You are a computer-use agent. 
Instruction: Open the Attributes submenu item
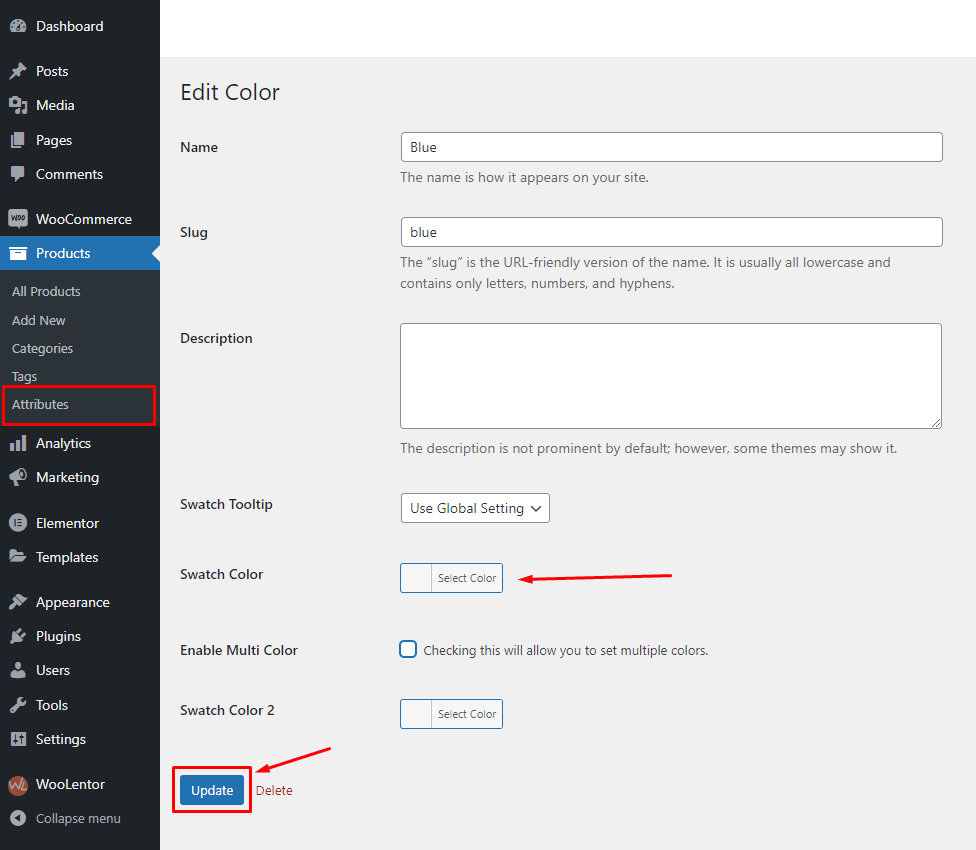(40, 404)
